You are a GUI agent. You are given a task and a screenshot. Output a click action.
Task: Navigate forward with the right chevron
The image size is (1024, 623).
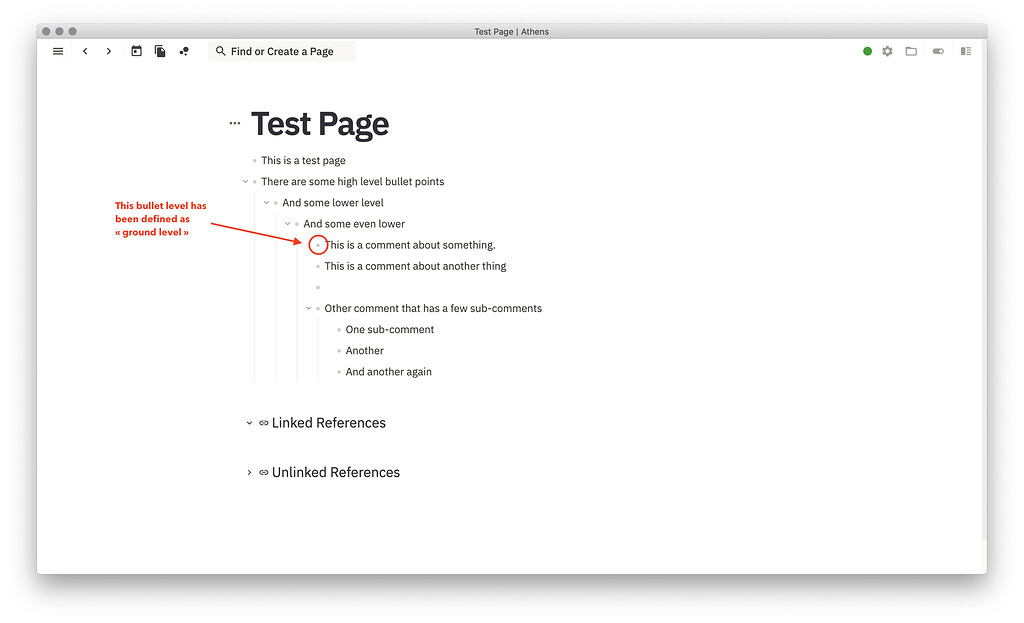point(109,50)
